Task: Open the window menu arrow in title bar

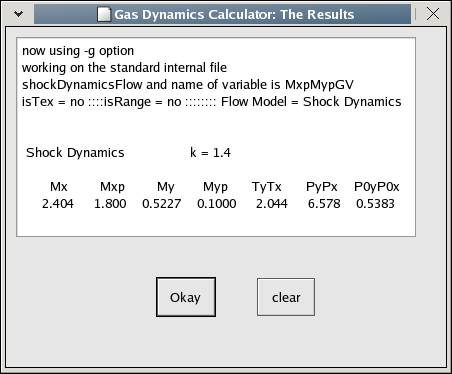Action: tap(19, 14)
